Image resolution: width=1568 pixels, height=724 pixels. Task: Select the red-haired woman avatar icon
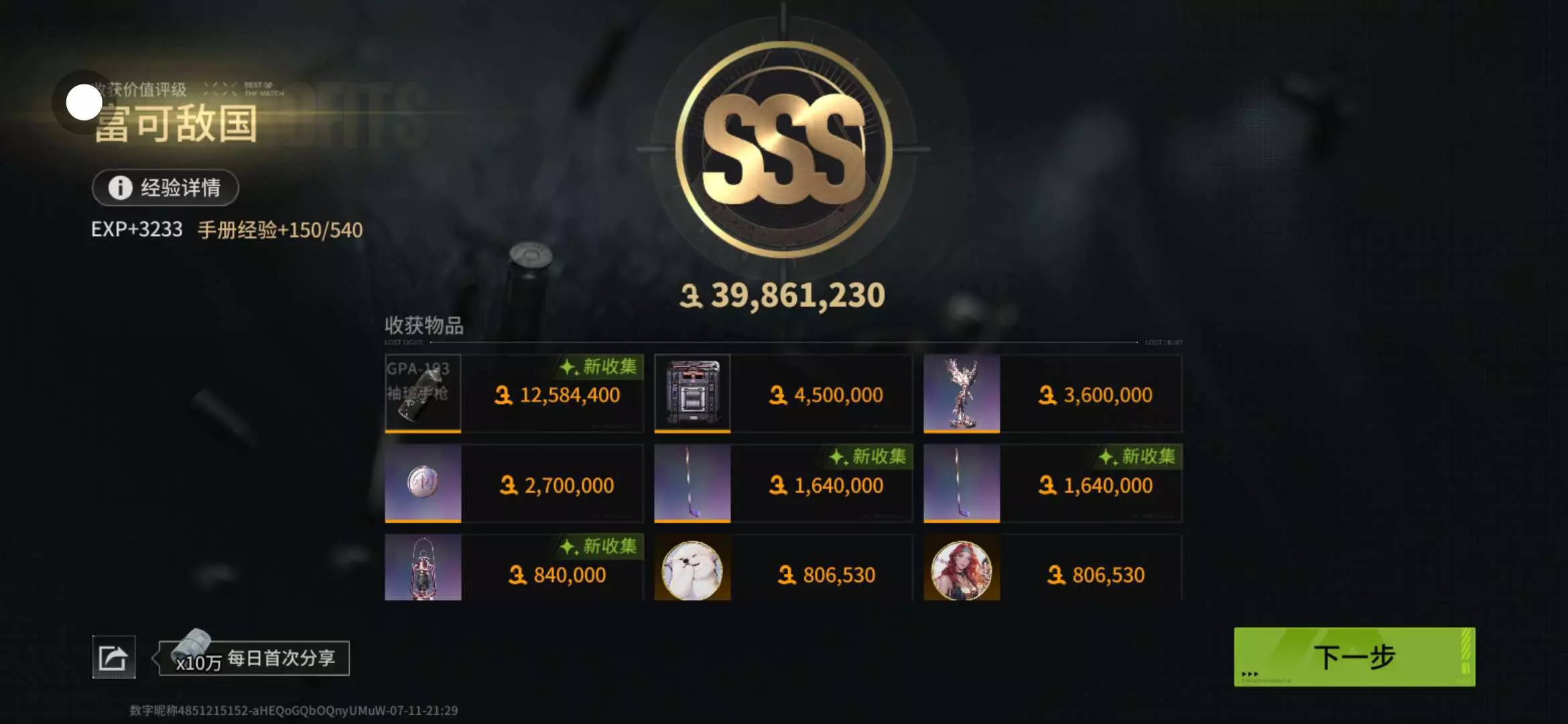coord(962,570)
